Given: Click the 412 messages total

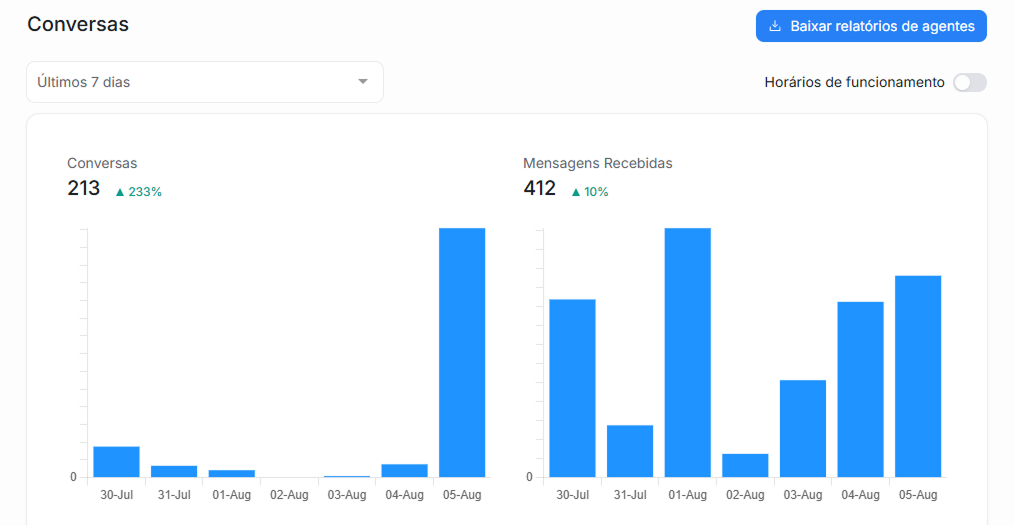Looking at the screenshot, I should click(x=539, y=188).
